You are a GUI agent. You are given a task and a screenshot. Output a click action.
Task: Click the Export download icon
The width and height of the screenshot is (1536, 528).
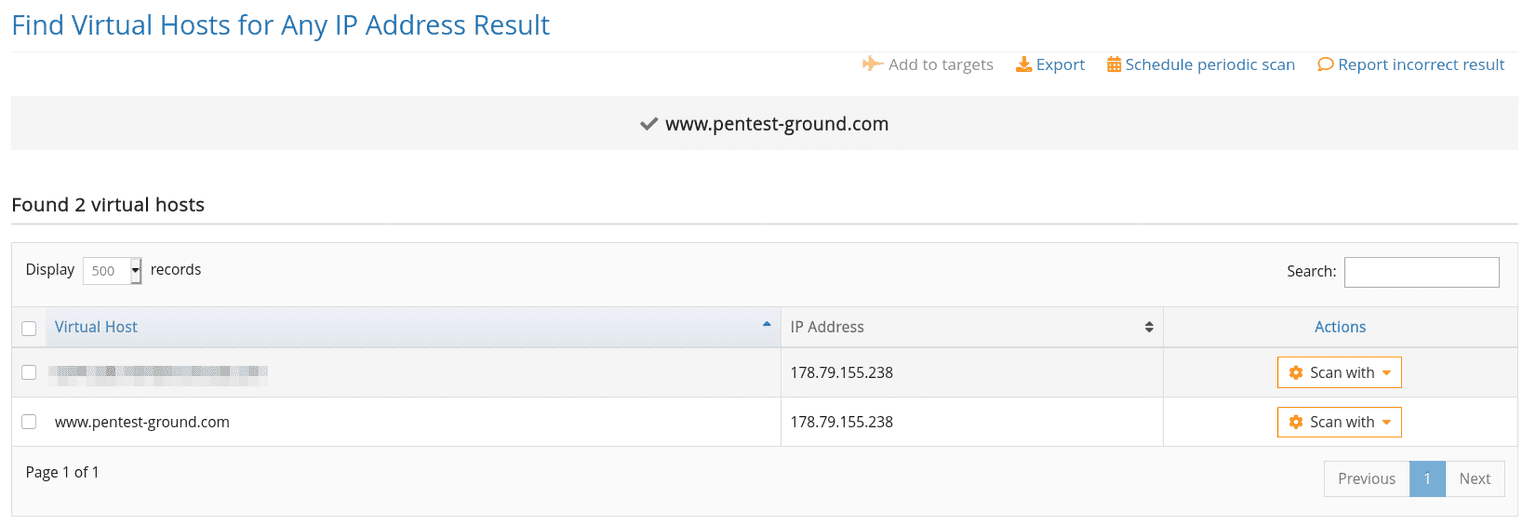click(x=1023, y=65)
